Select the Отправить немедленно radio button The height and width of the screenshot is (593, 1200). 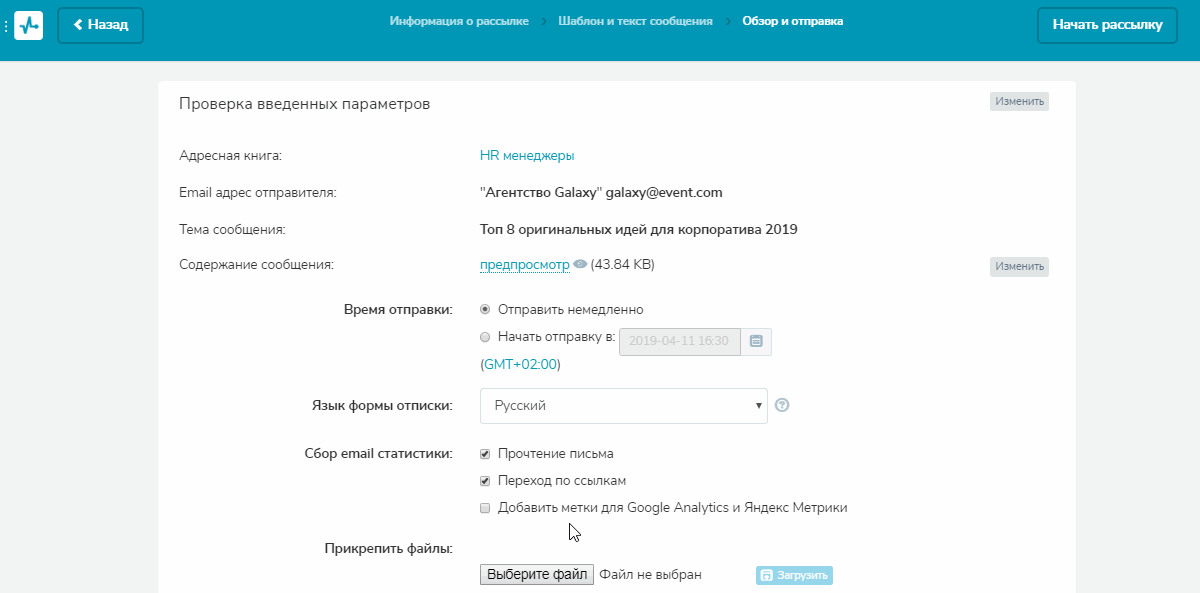[485, 309]
